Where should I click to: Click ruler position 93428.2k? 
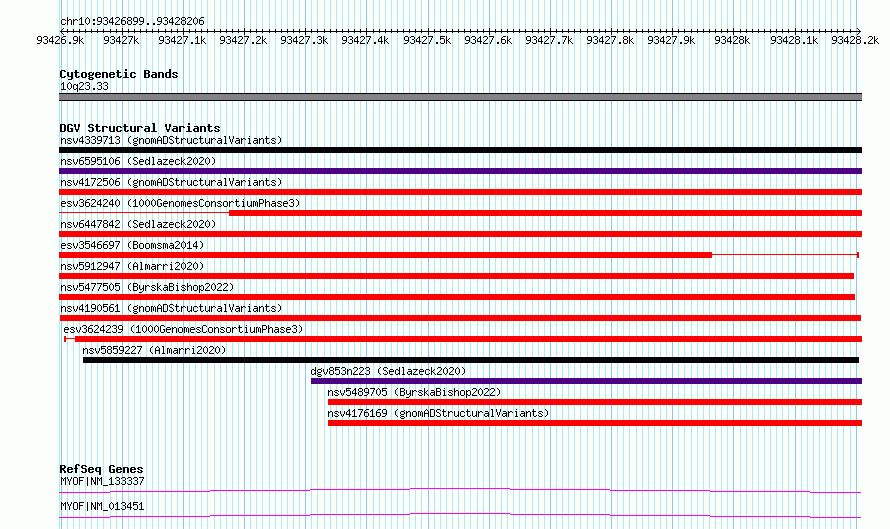pyautogui.click(x=855, y=40)
